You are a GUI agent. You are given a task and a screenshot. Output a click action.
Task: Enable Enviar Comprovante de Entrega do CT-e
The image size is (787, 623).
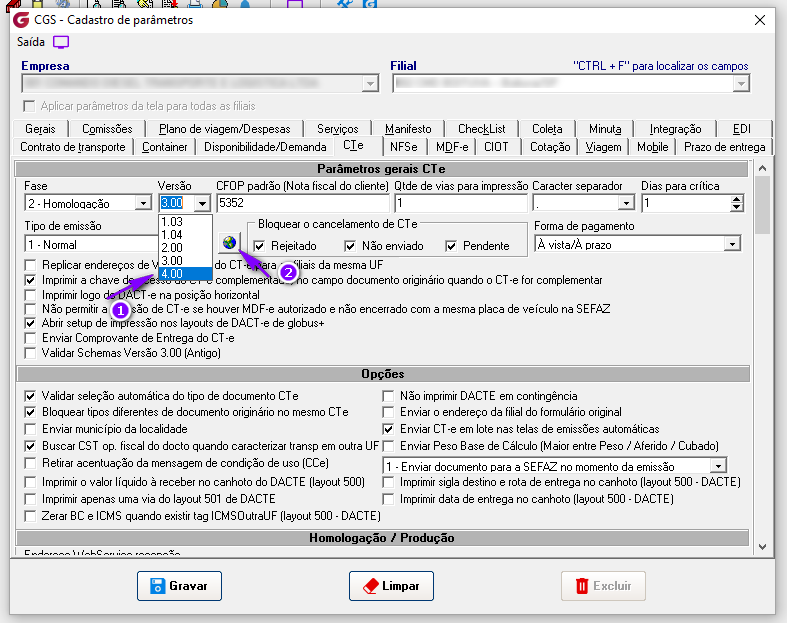30,338
